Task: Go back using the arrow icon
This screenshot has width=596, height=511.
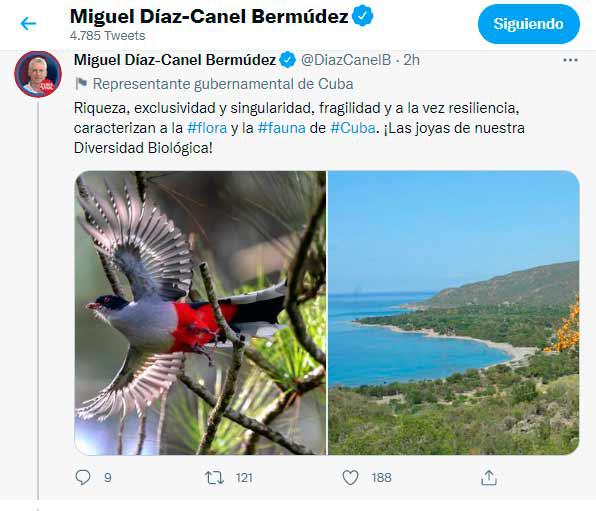Action: [x=29, y=24]
